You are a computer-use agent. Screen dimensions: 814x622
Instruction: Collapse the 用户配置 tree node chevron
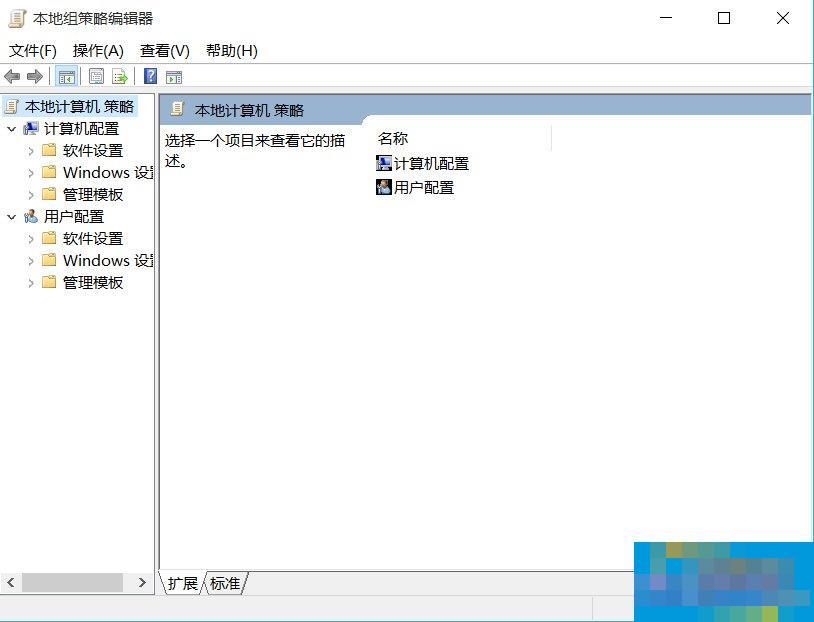(11, 217)
